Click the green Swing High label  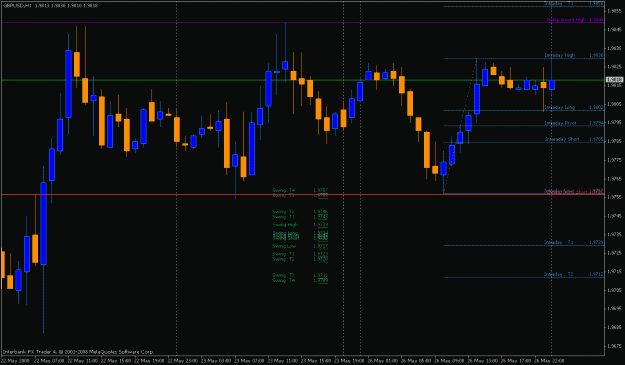pos(285,225)
